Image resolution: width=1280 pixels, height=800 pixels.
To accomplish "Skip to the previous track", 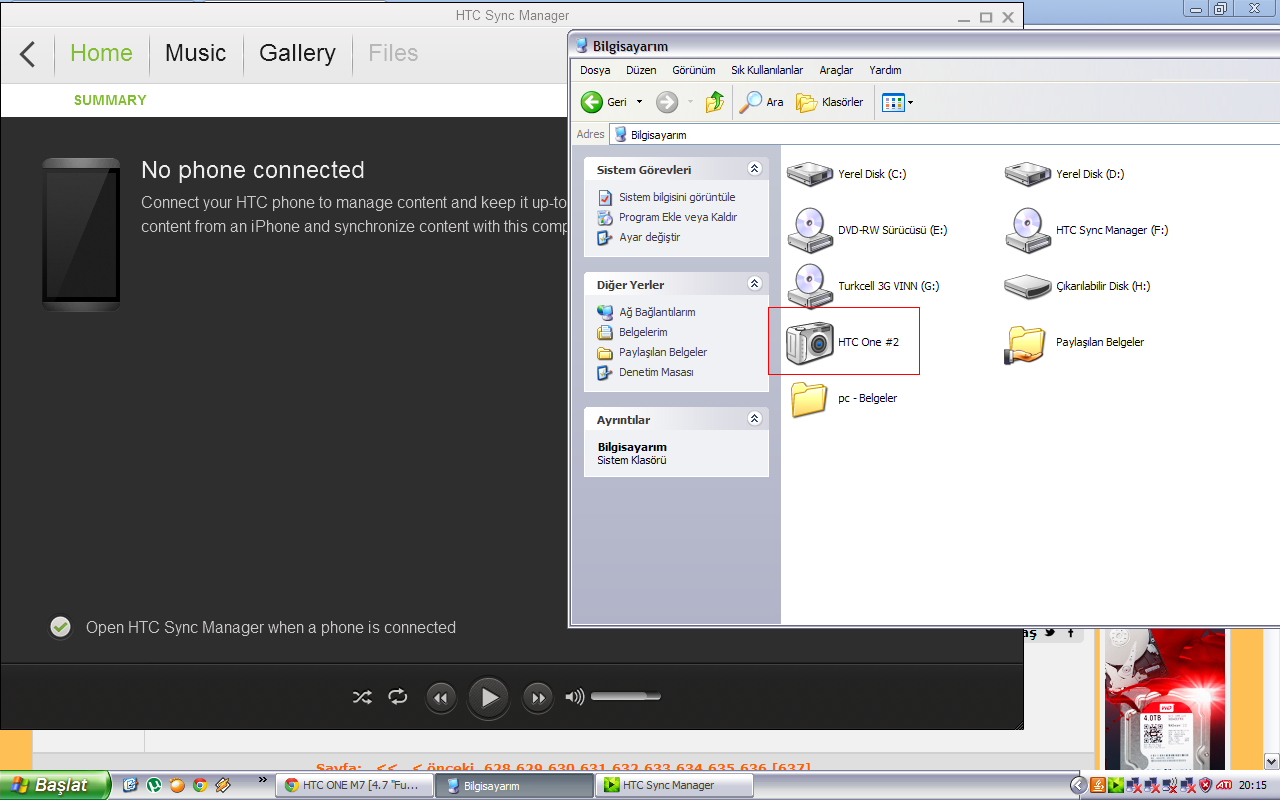I will click(x=441, y=698).
